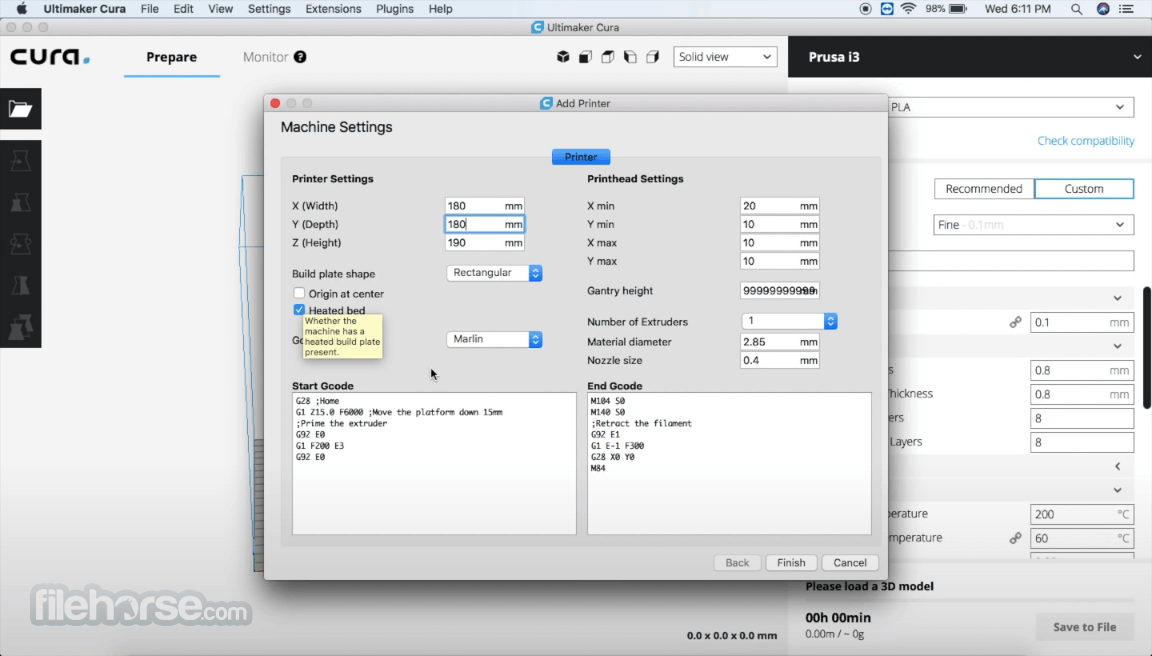Click the TeamViewer icon in the menu bar

(x=887, y=9)
